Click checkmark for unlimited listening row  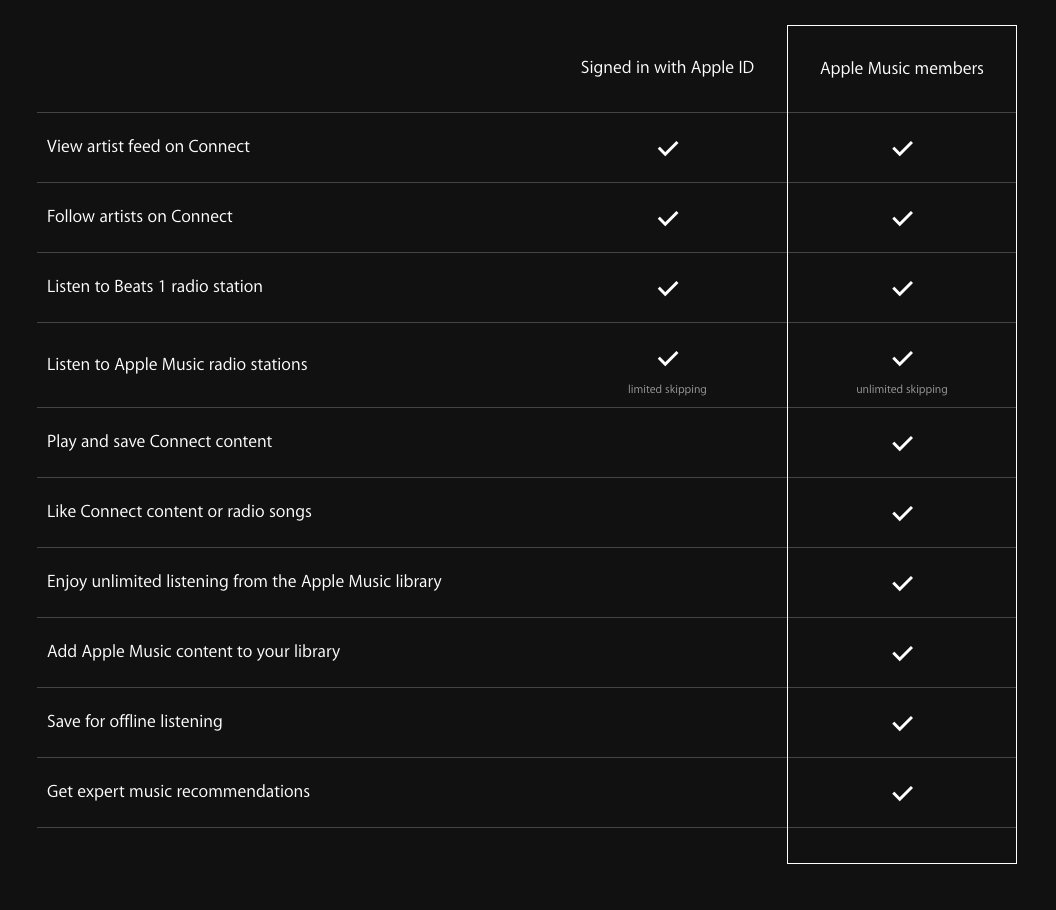(x=902, y=583)
